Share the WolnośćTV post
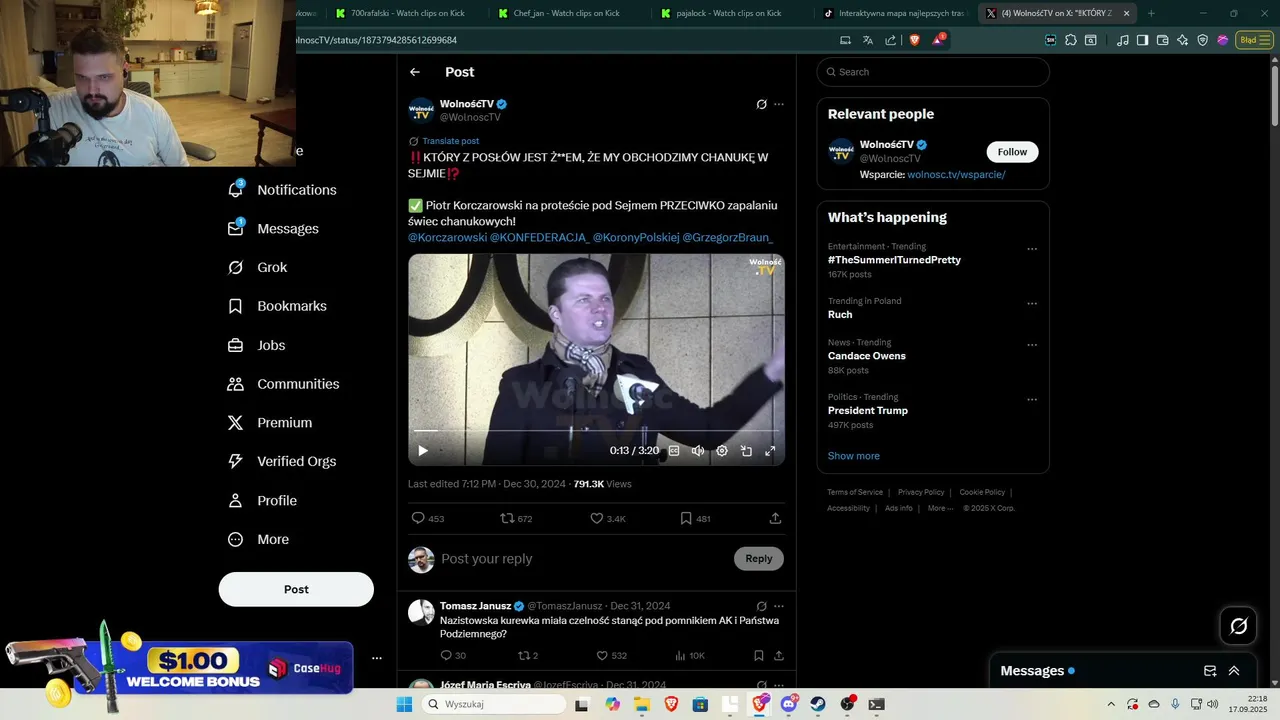1280x720 pixels. 775,518
